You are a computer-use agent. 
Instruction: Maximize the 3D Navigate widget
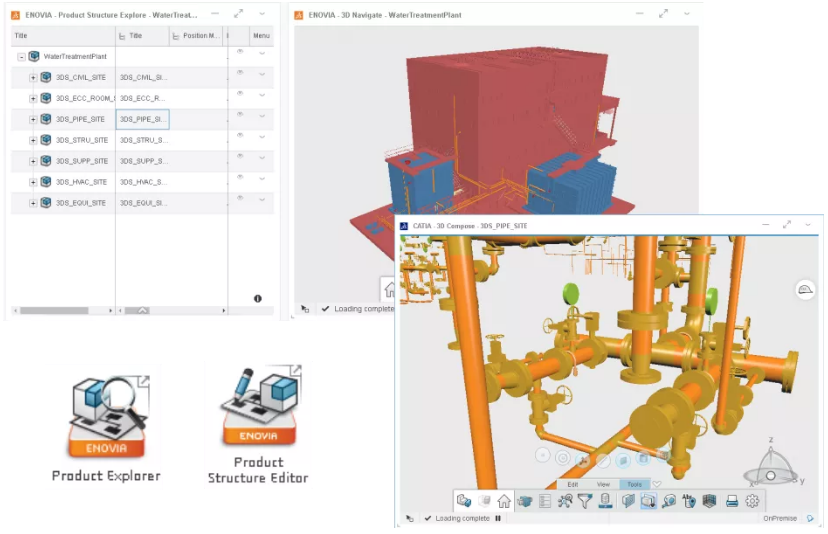click(x=663, y=14)
